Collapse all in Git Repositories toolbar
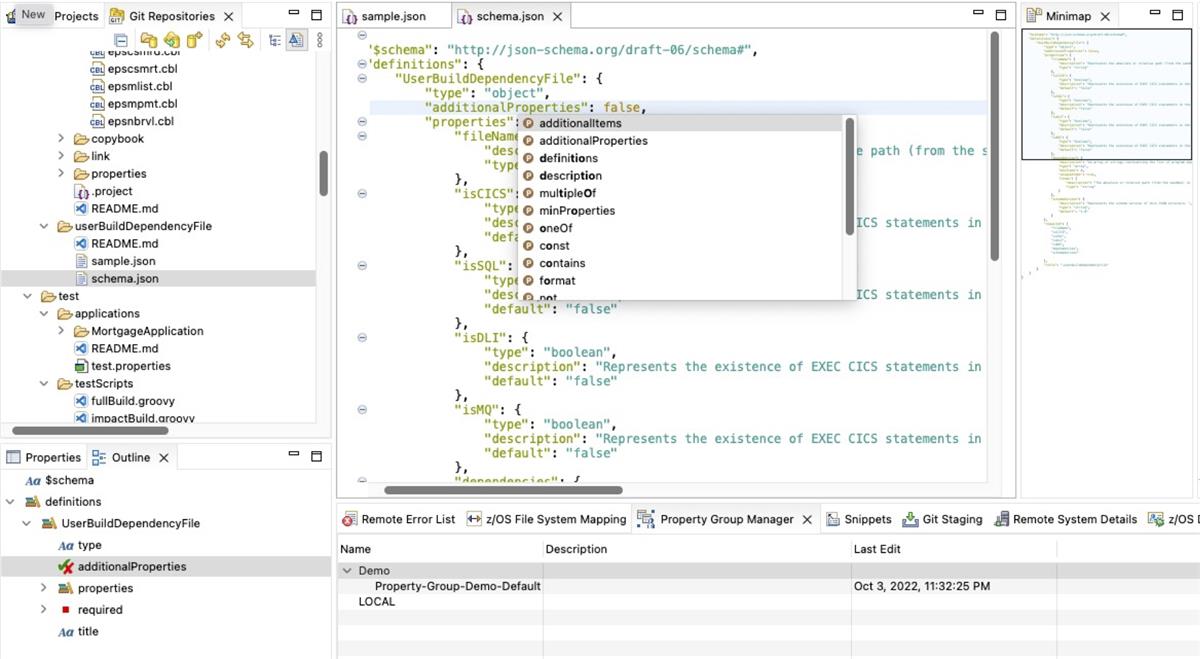This screenshot has width=1200, height=659. click(x=121, y=40)
